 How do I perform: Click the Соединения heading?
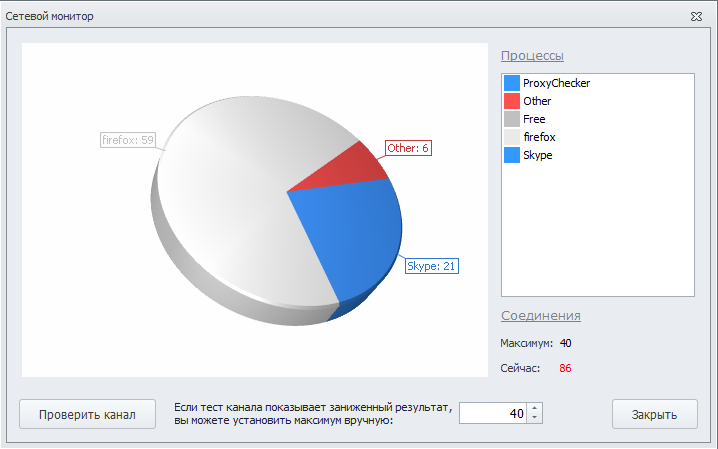click(x=541, y=316)
